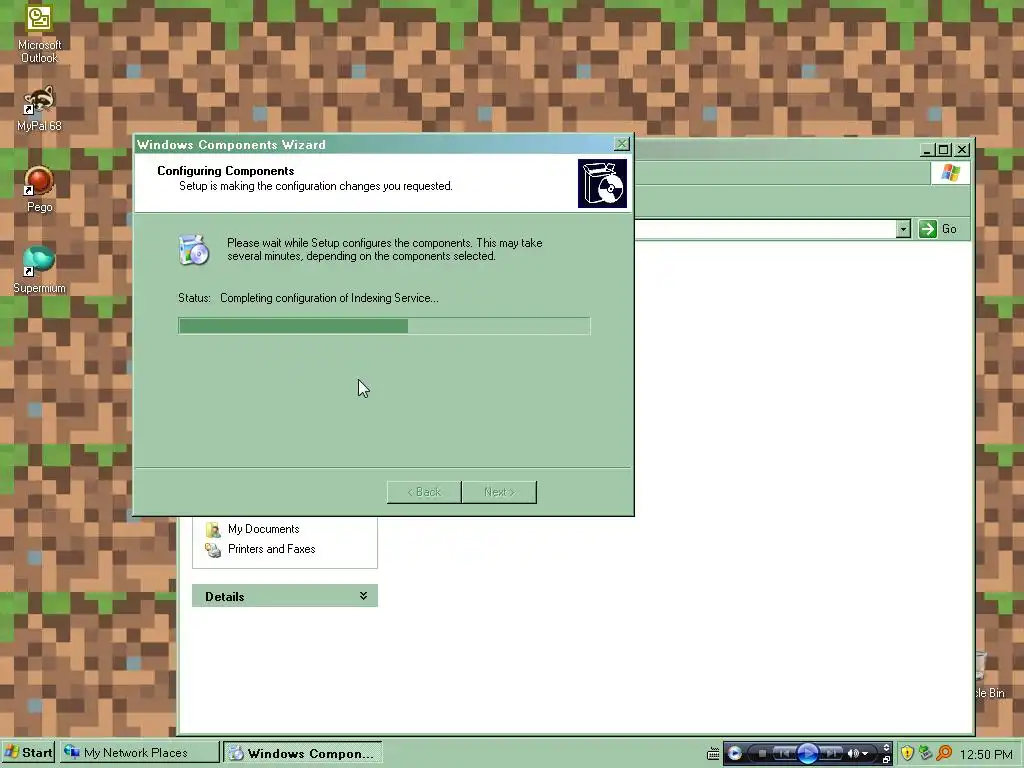1024x768 pixels.
Task: Play media from the taskbar player
Action: point(807,754)
